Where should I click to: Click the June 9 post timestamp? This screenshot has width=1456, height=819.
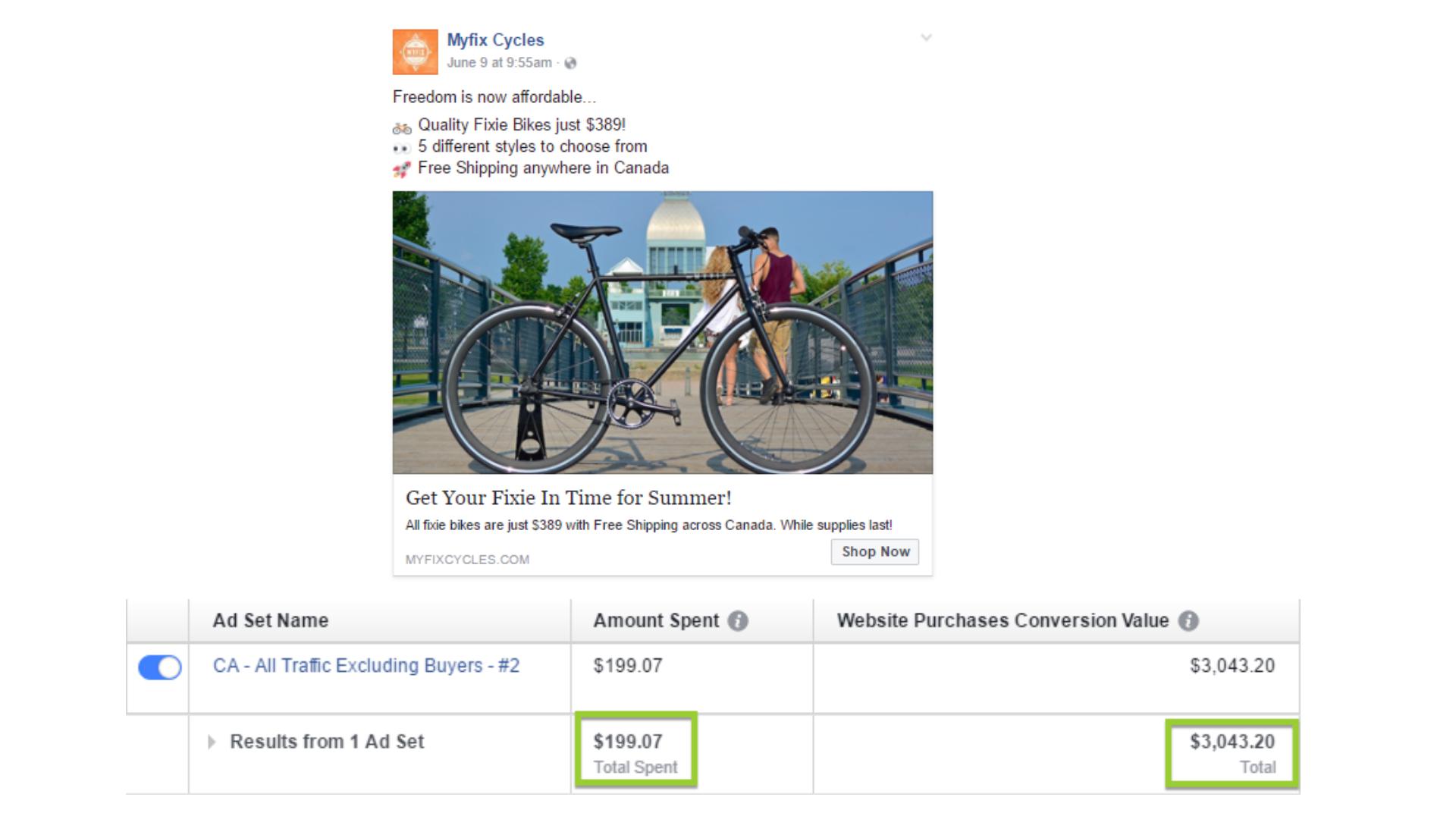click(x=499, y=63)
